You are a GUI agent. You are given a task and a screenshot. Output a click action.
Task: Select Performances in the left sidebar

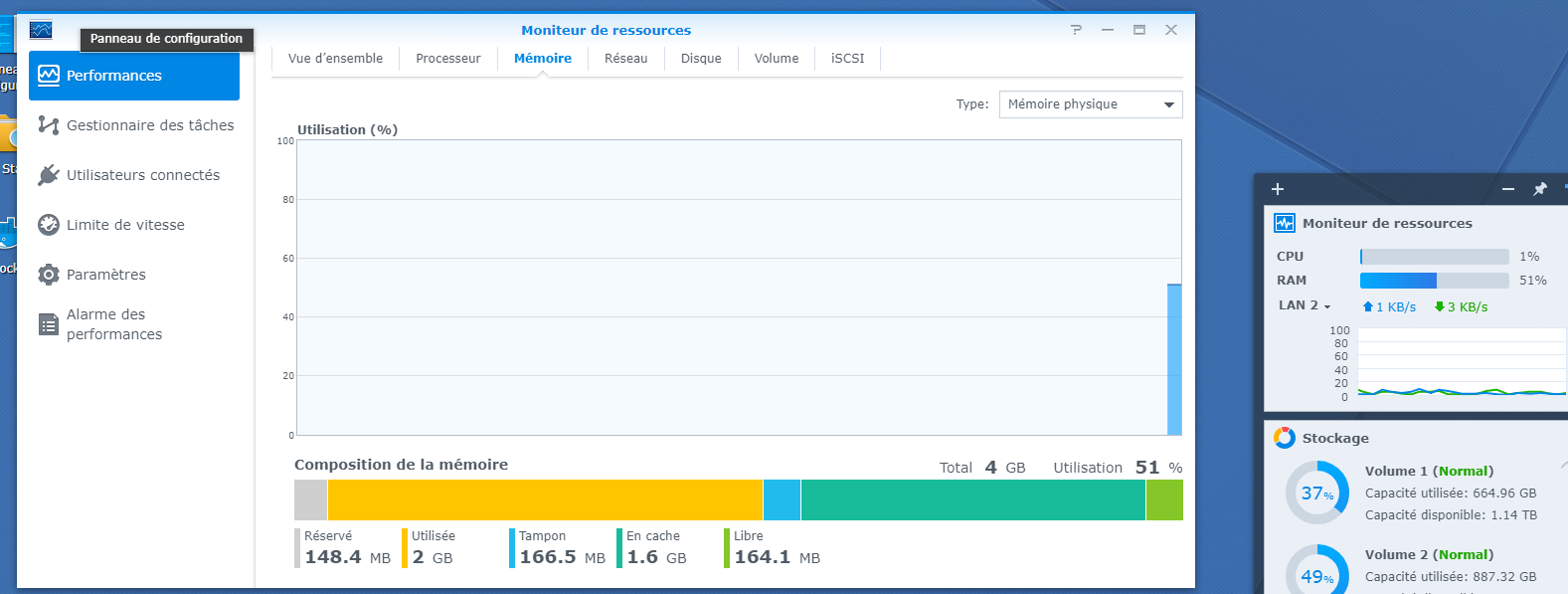click(x=134, y=76)
